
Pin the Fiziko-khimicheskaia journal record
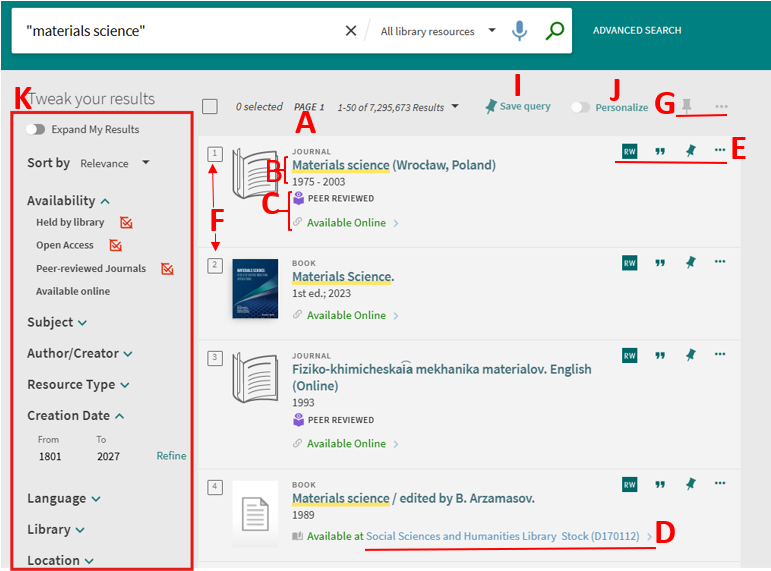point(690,355)
